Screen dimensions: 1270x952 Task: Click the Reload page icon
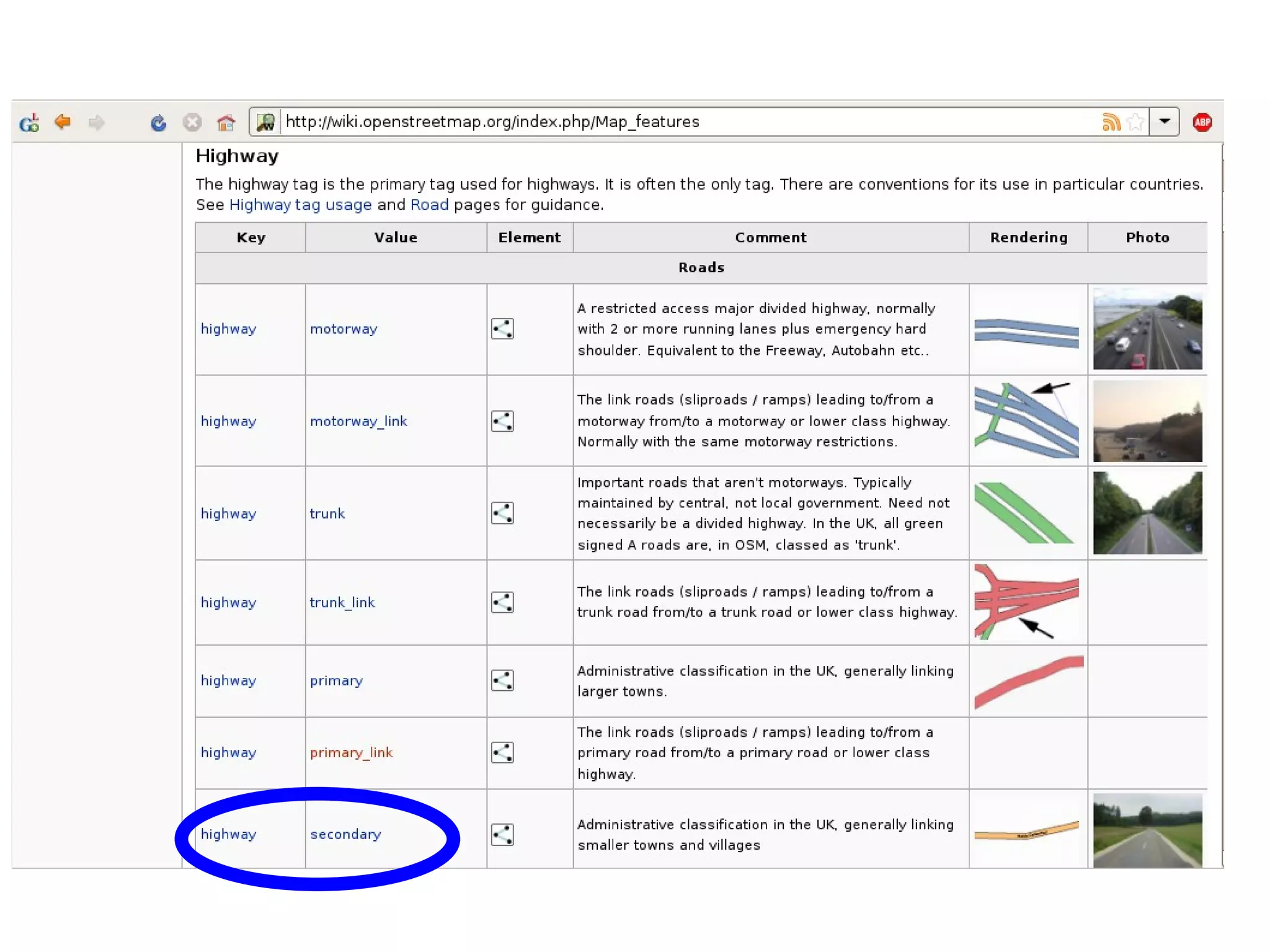[158, 123]
